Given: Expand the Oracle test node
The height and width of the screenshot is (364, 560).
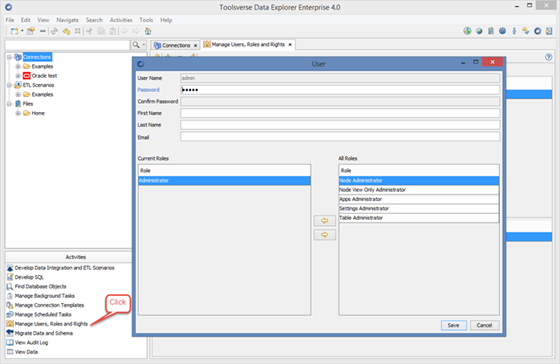Looking at the screenshot, I should click(18, 76).
